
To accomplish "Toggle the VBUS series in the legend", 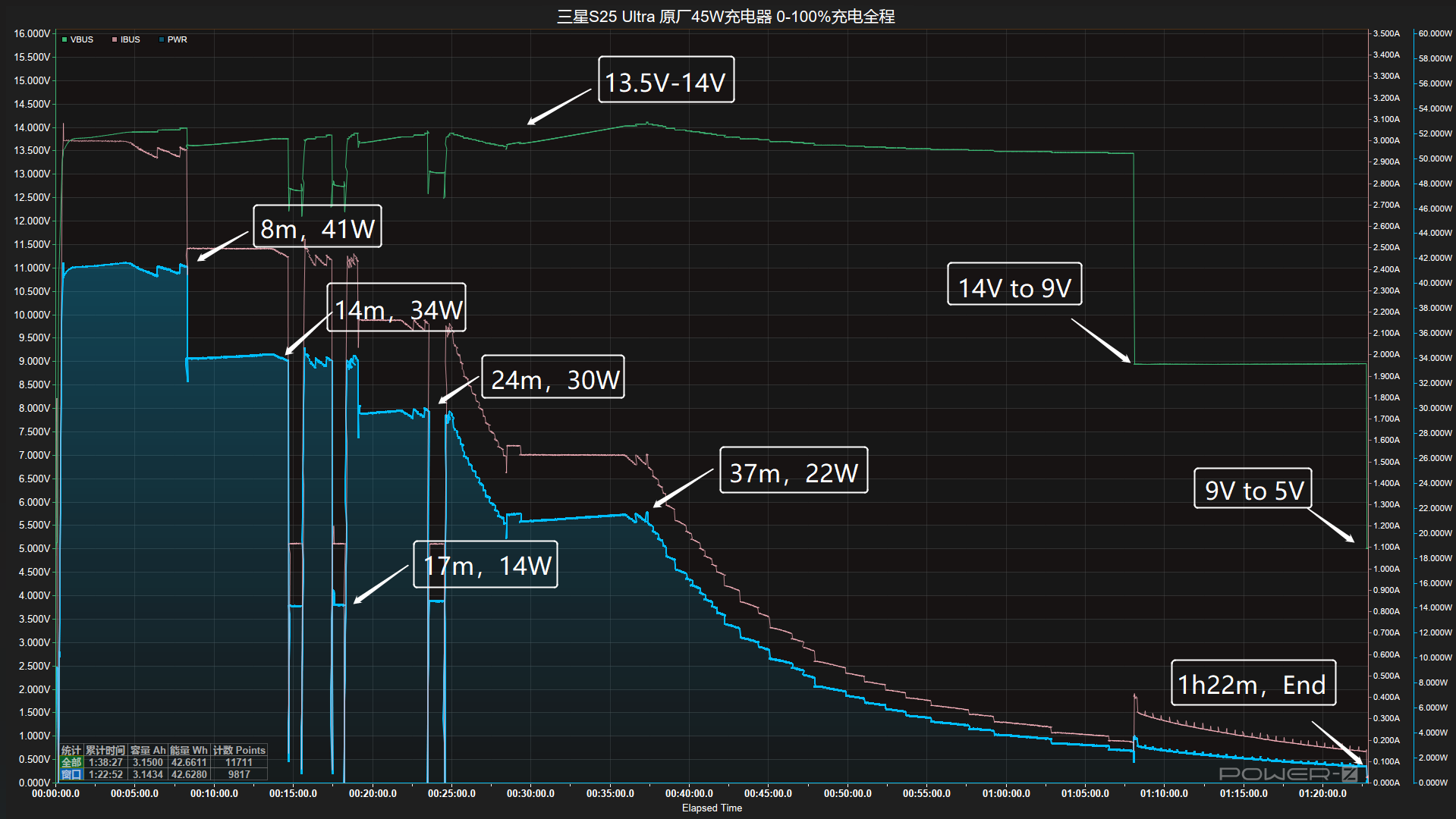I will (77, 39).
